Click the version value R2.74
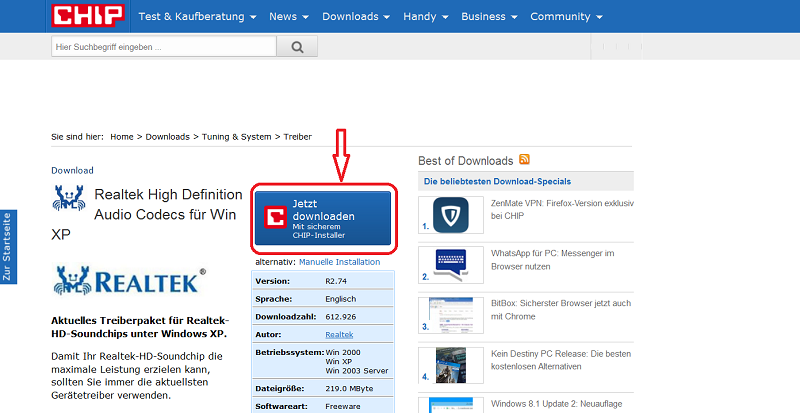This screenshot has height=413, width=800. click(336, 281)
